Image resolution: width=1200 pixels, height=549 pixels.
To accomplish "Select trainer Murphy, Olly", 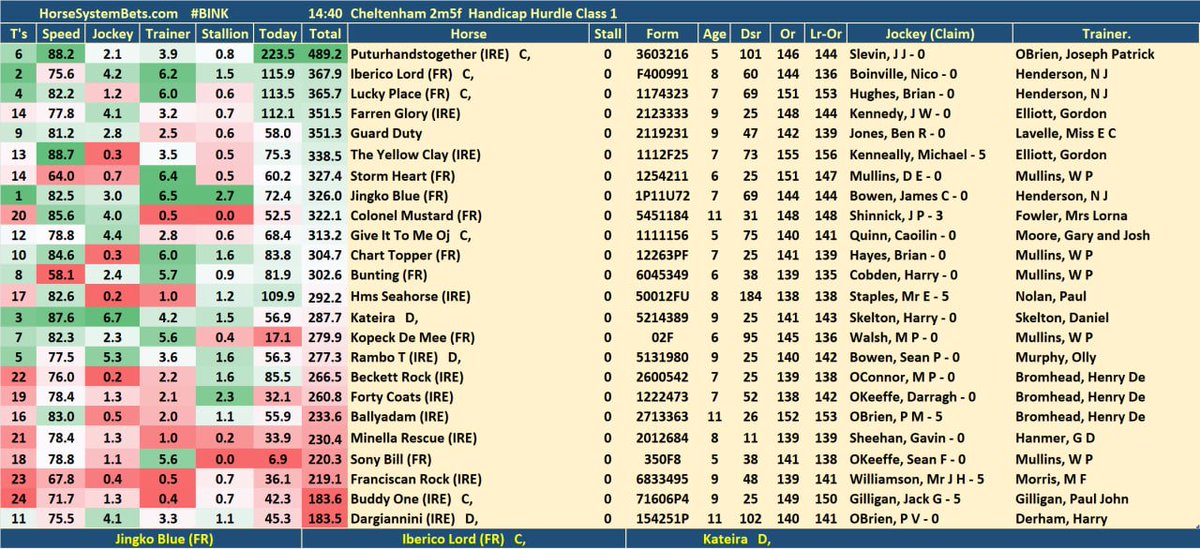I will click(x=1054, y=357).
